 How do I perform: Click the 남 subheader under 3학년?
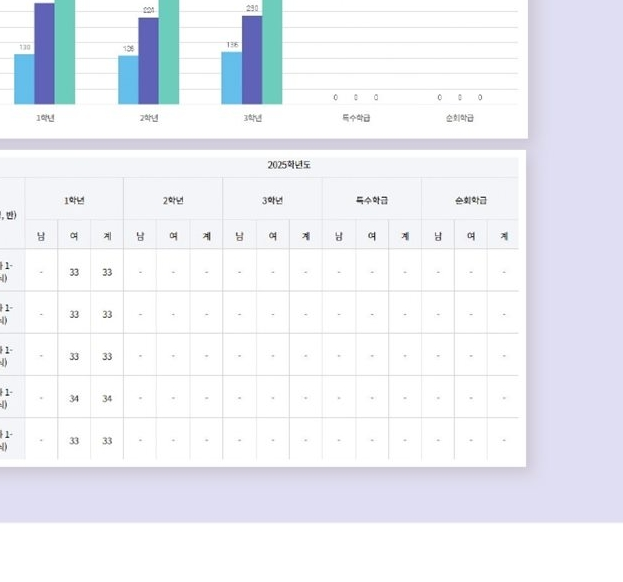239,236
